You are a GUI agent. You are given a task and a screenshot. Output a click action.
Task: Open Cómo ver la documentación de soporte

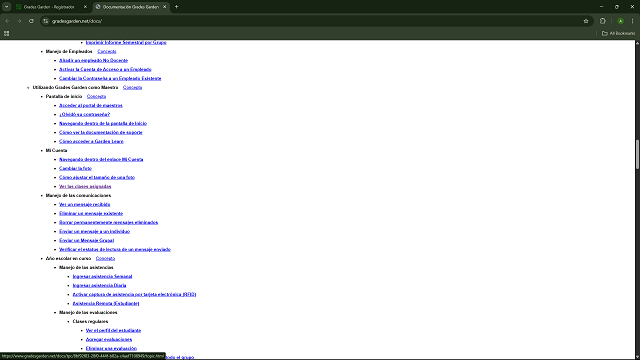[101, 132]
